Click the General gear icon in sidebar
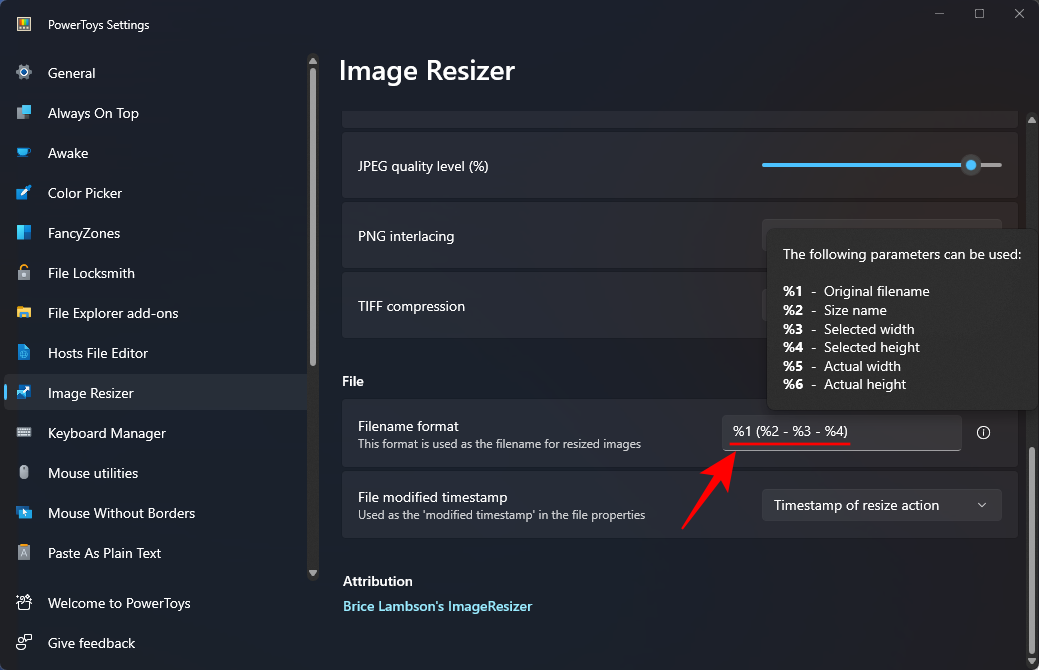1039x670 pixels. (24, 73)
